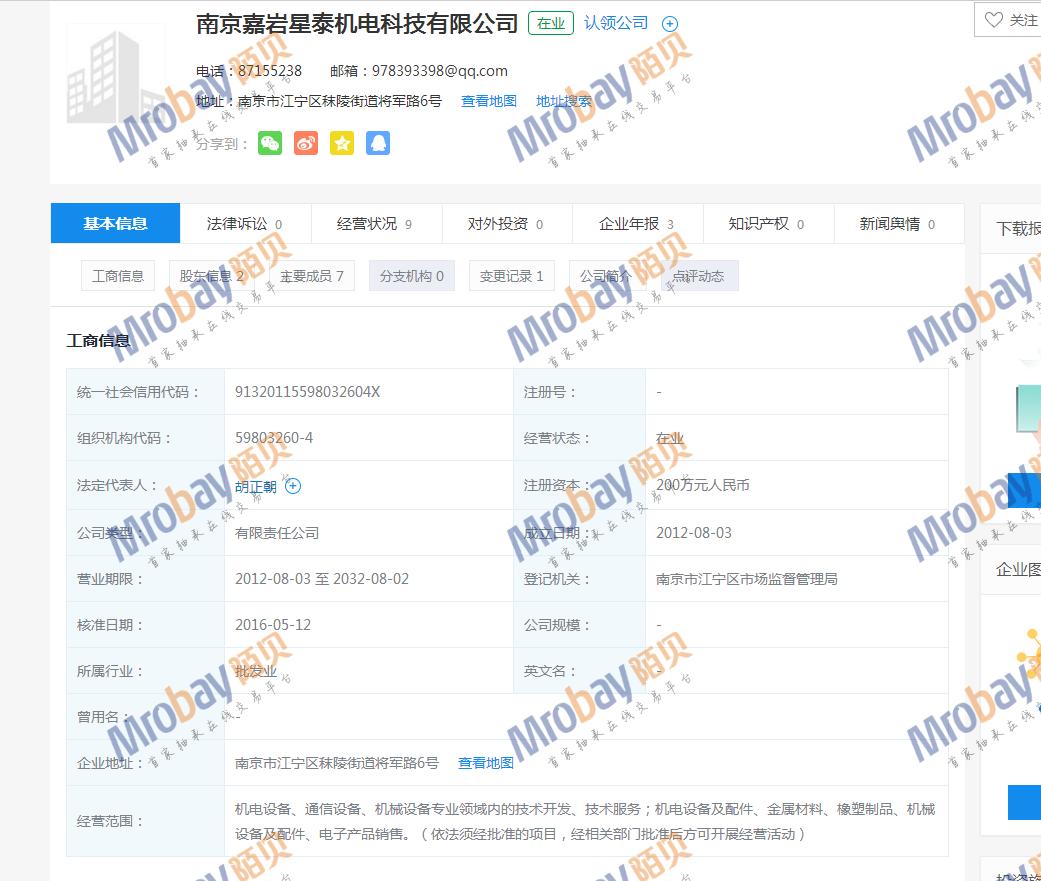Share to Qzone star icon
This screenshot has width=1041, height=881.
pyautogui.click(x=342, y=144)
